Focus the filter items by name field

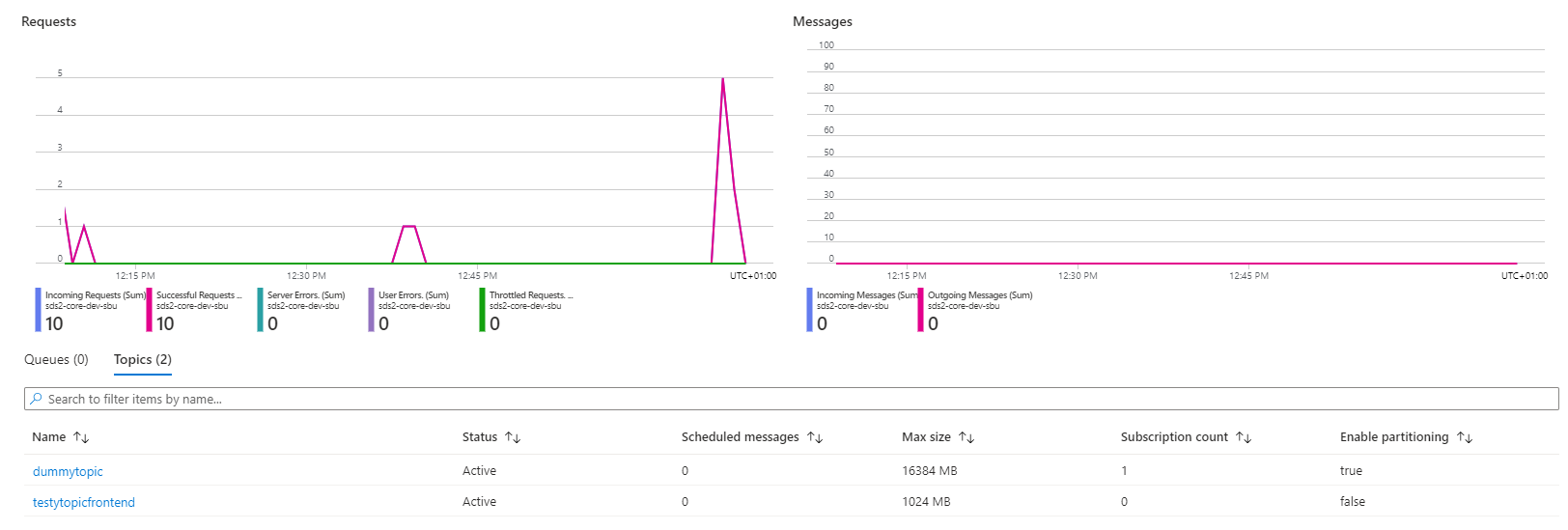(772, 399)
